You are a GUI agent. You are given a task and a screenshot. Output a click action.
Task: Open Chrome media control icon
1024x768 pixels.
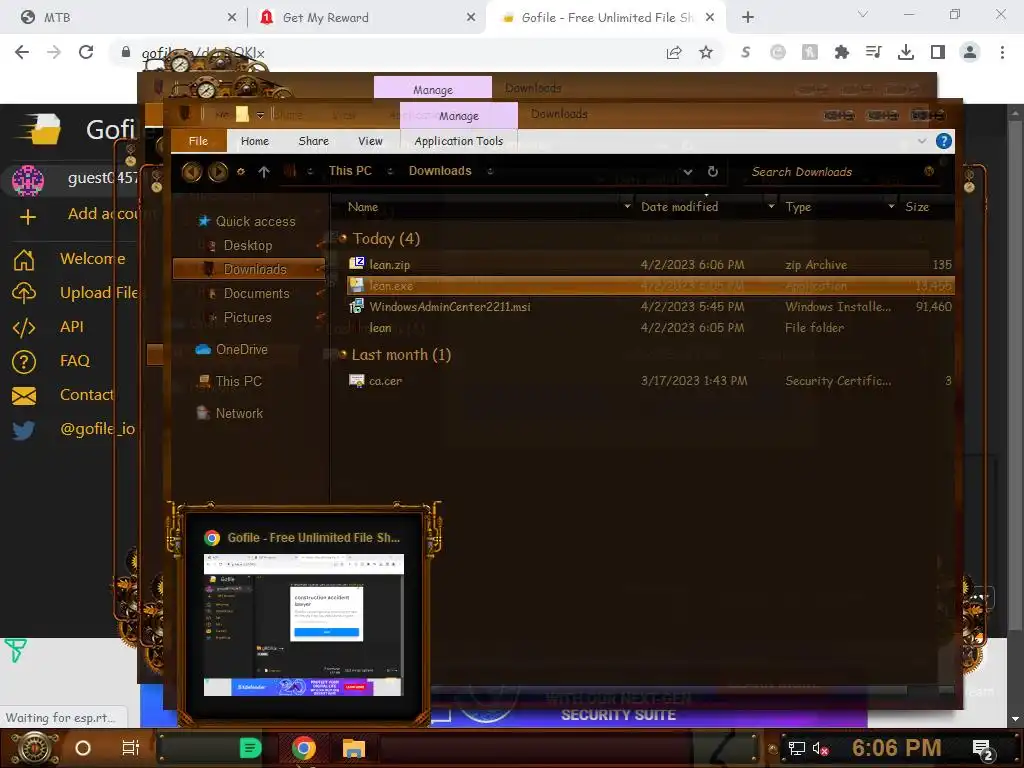[x=873, y=52]
